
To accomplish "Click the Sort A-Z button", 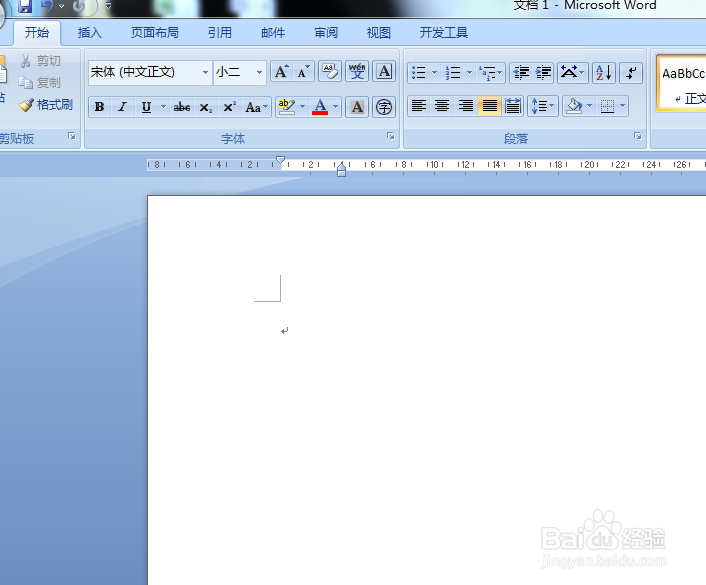I will (x=603, y=73).
